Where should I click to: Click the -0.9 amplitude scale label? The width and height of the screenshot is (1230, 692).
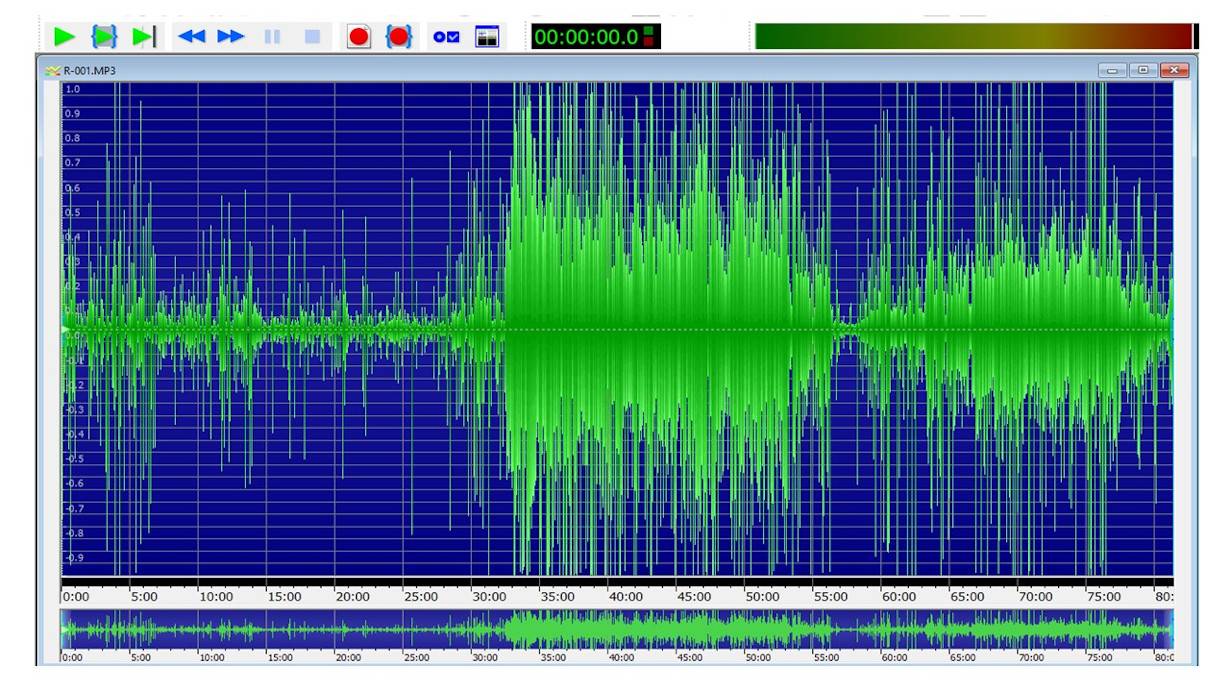(74, 557)
